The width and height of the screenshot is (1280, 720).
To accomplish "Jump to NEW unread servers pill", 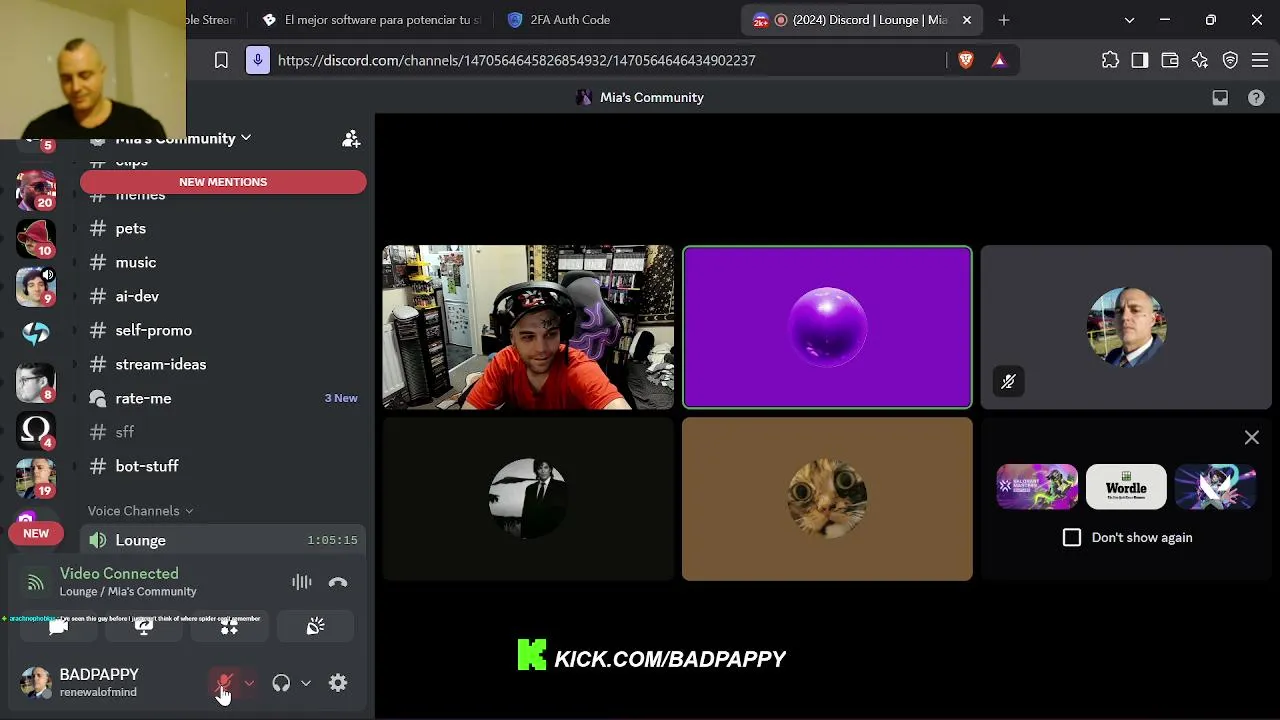I will [36, 534].
